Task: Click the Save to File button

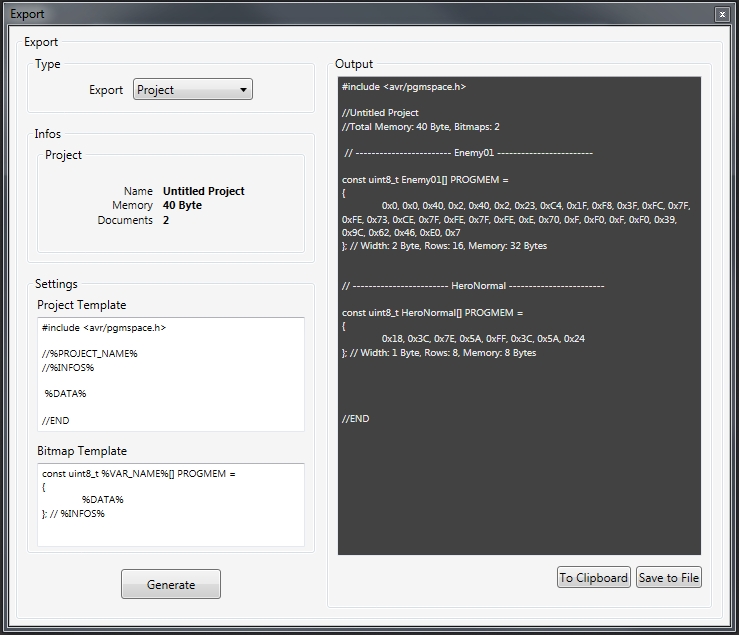Action: (669, 577)
